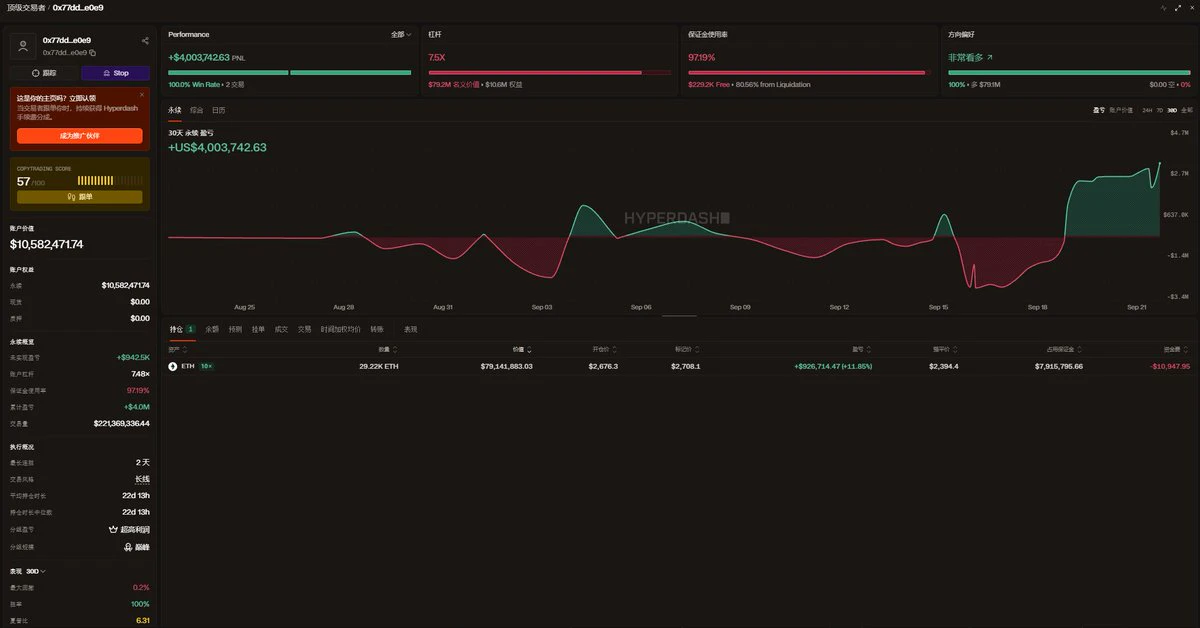Sort positions by the 盈亏 column
This screenshot has height=628, width=1200.
point(861,350)
